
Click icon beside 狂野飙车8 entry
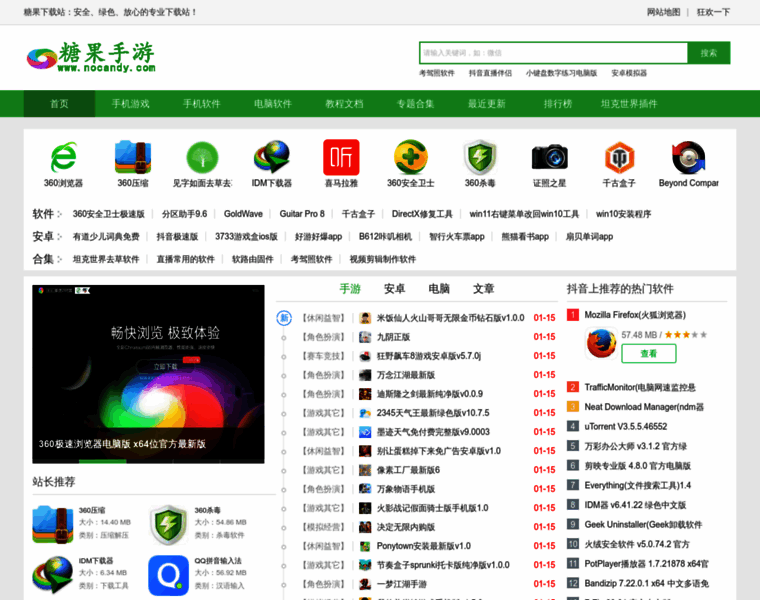(x=365, y=356)
